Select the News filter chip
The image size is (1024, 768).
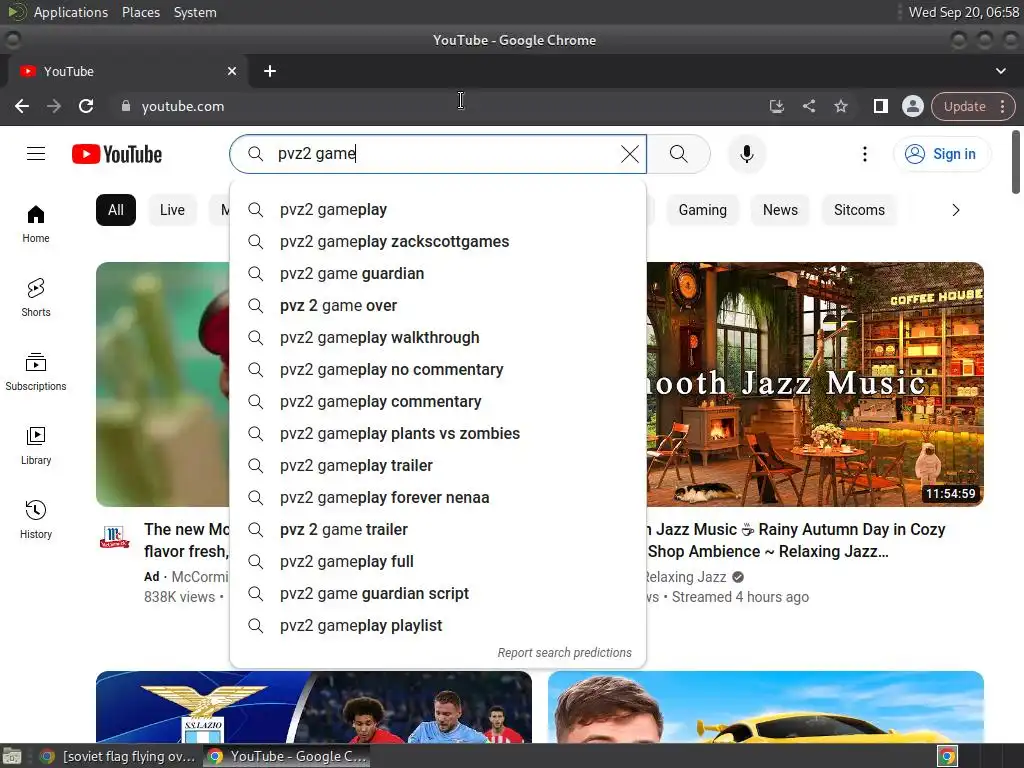pos(780,210)
